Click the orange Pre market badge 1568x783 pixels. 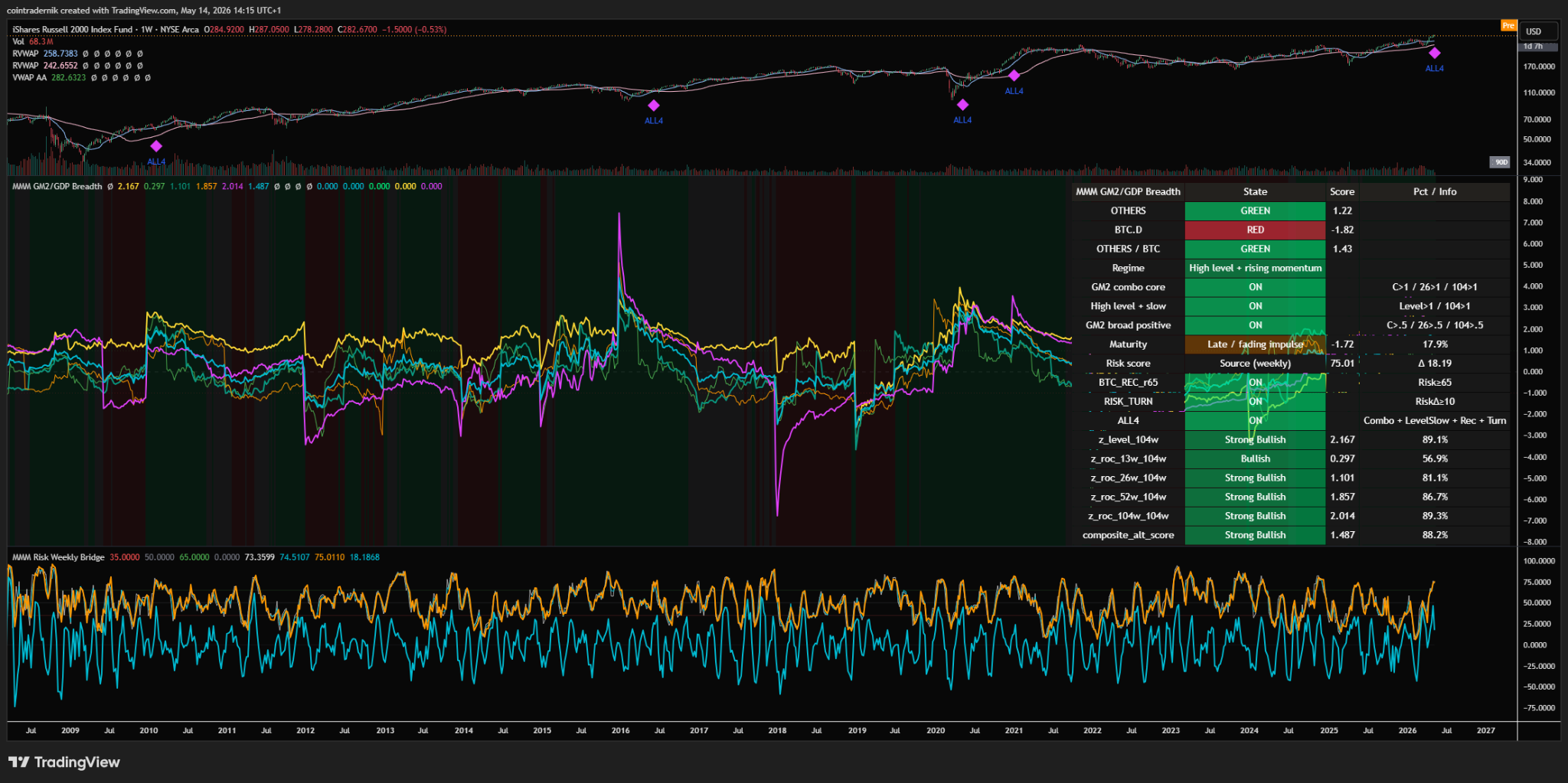[1508, 25]
